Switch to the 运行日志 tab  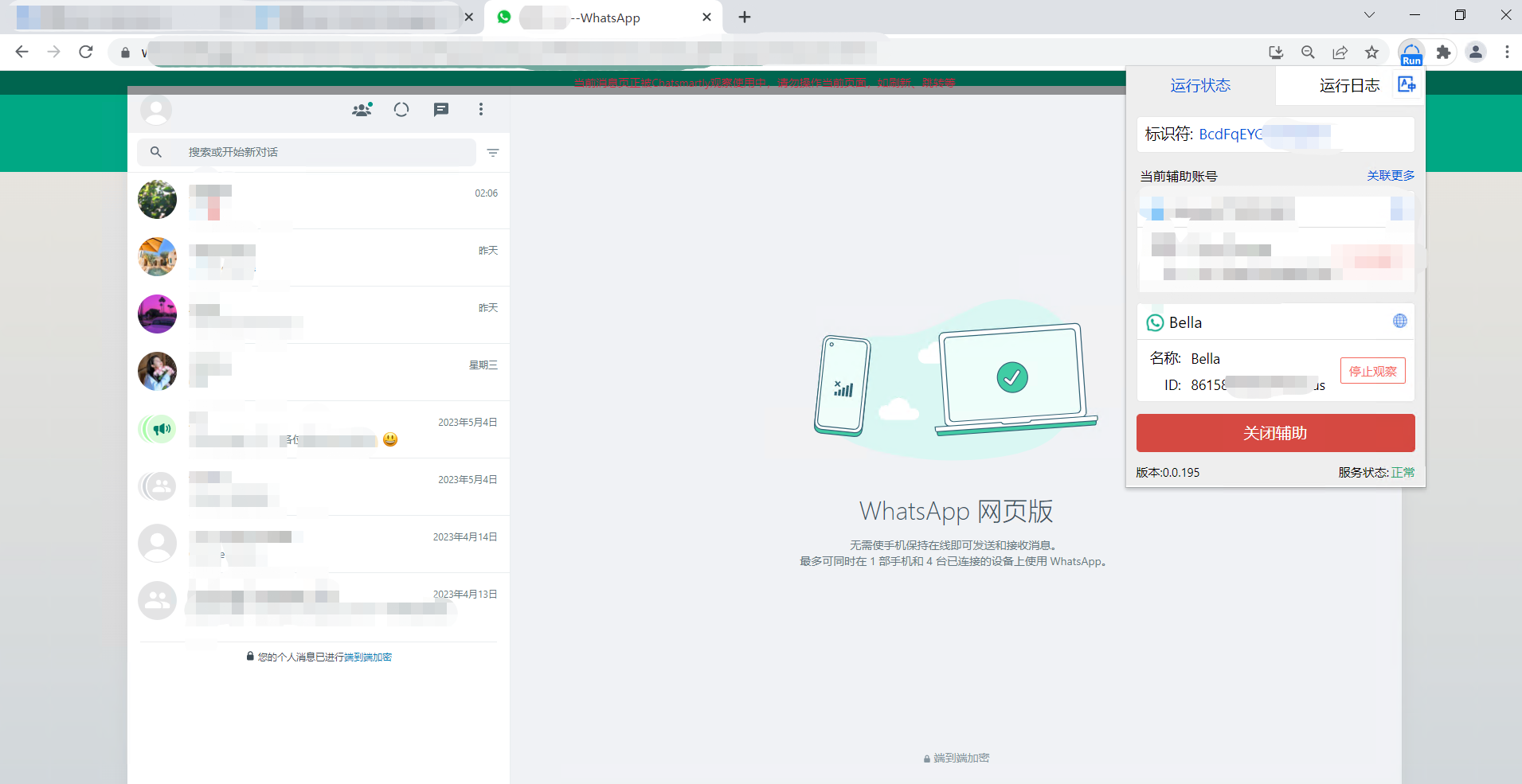point(1349,85)
